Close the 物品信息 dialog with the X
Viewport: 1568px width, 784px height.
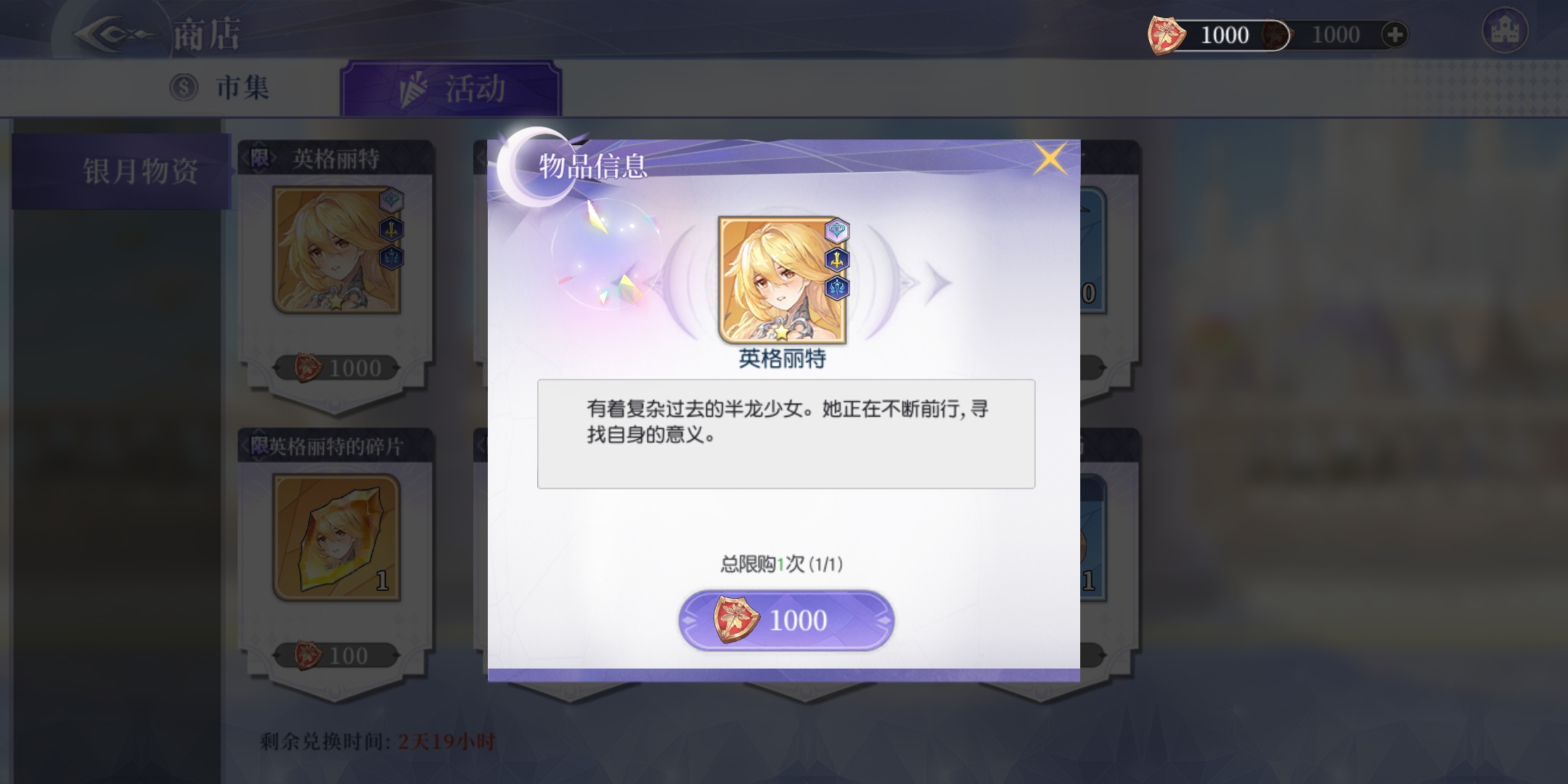coord(1050,158)
